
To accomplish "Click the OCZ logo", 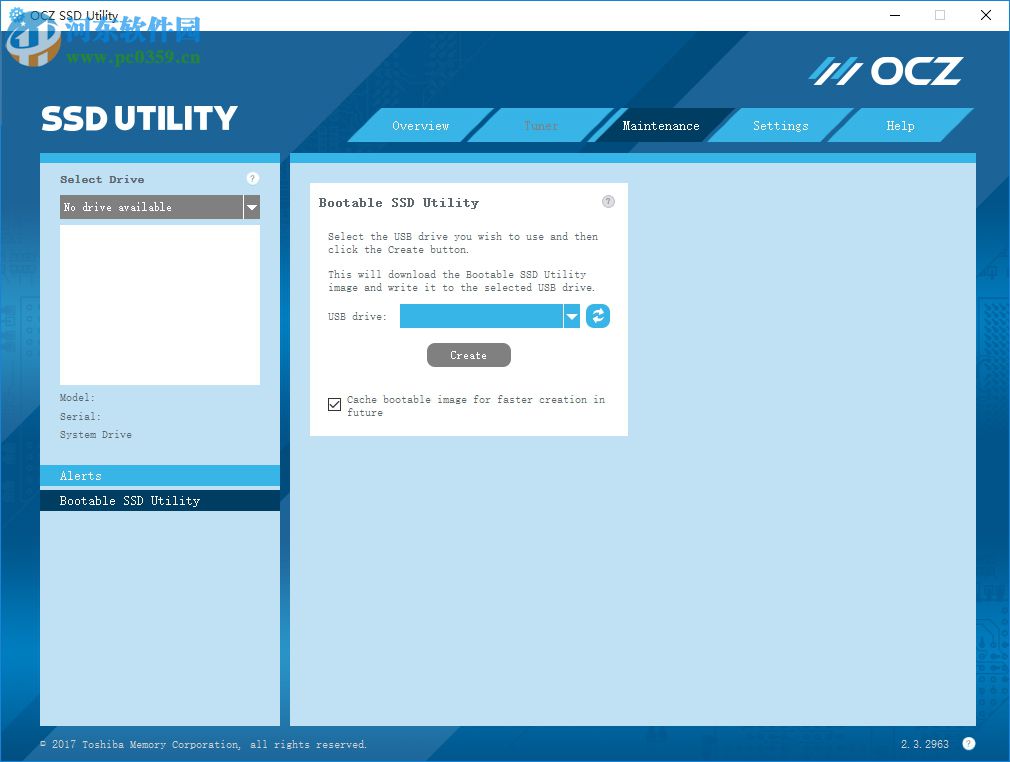I will [886, 71].
